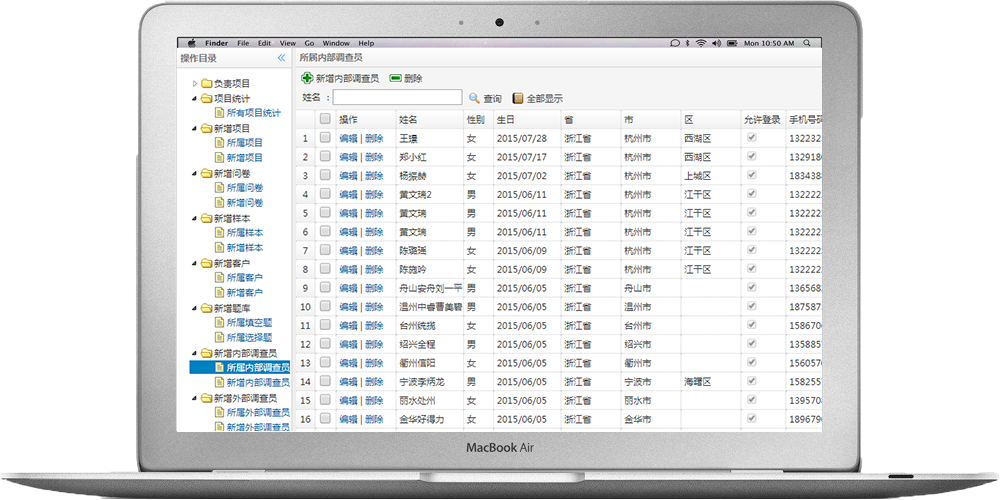This screenshot has height=500, width=1000.
Task: Open the Window menu in menu bar
Action: [x=336, y=43]
